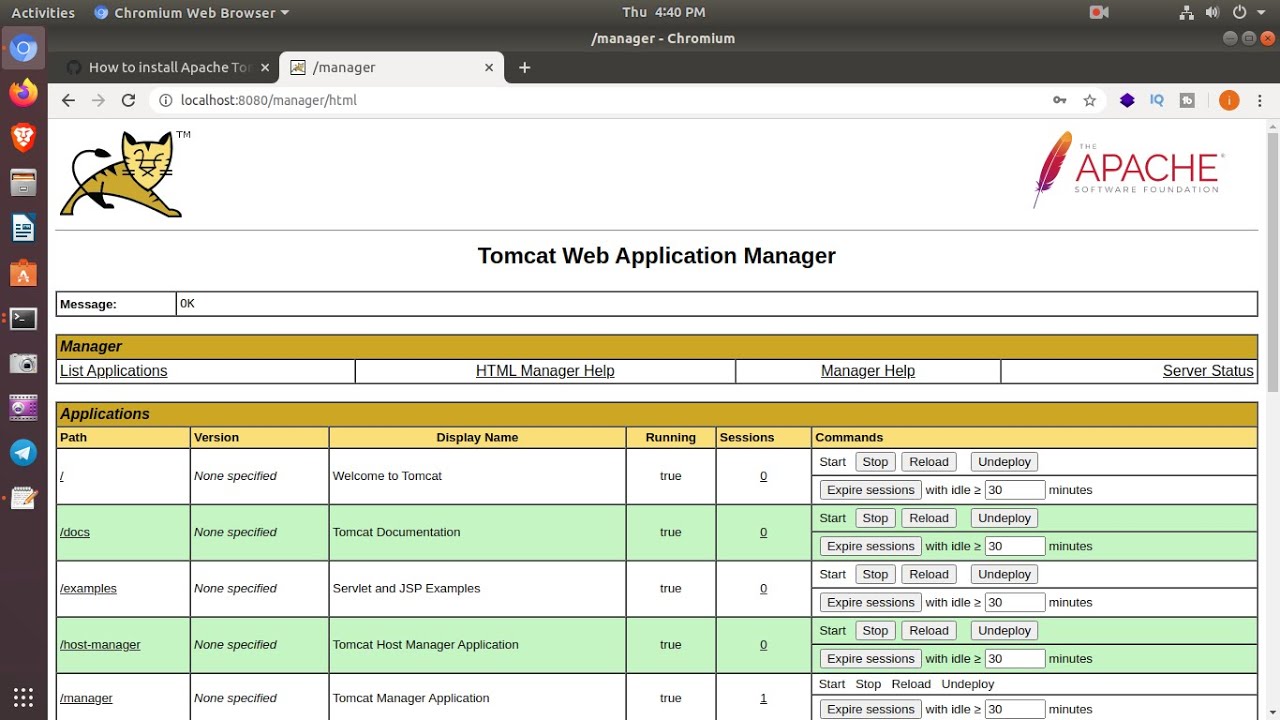Open the /examples path link
Screen dimensions: 1280x720
click(88, 588)
